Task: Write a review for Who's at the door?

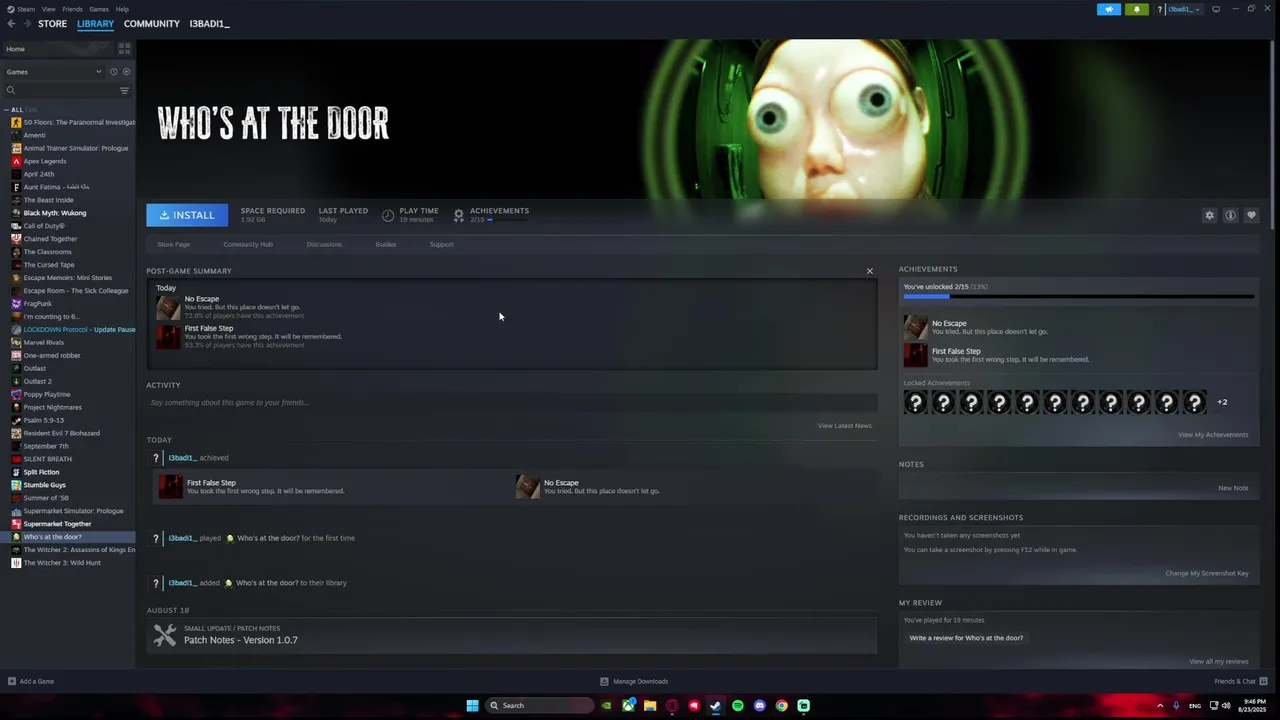Action: point(966,638)
